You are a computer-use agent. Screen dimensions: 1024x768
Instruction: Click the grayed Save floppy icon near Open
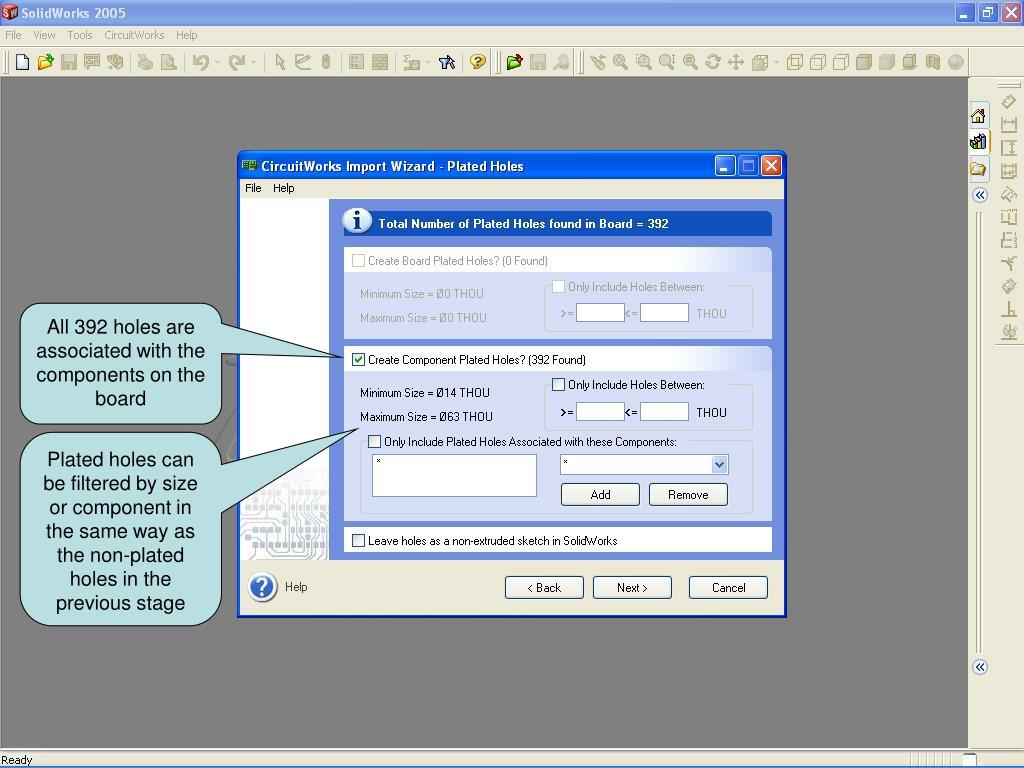pyautogui.click(x=69, y=62)
